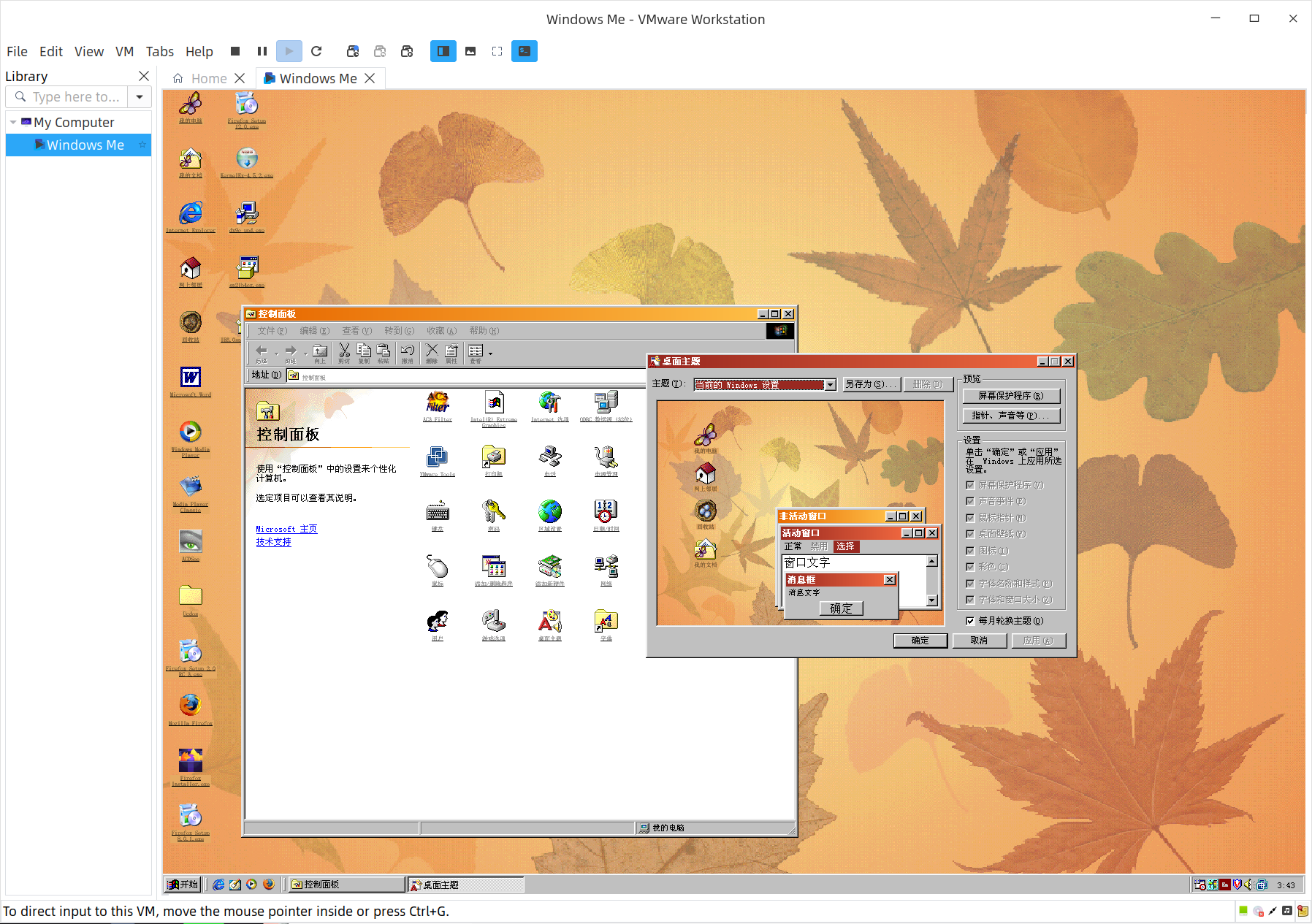
Task: Toggle the 每月轮换主题 checkbox
Action: 970,621
